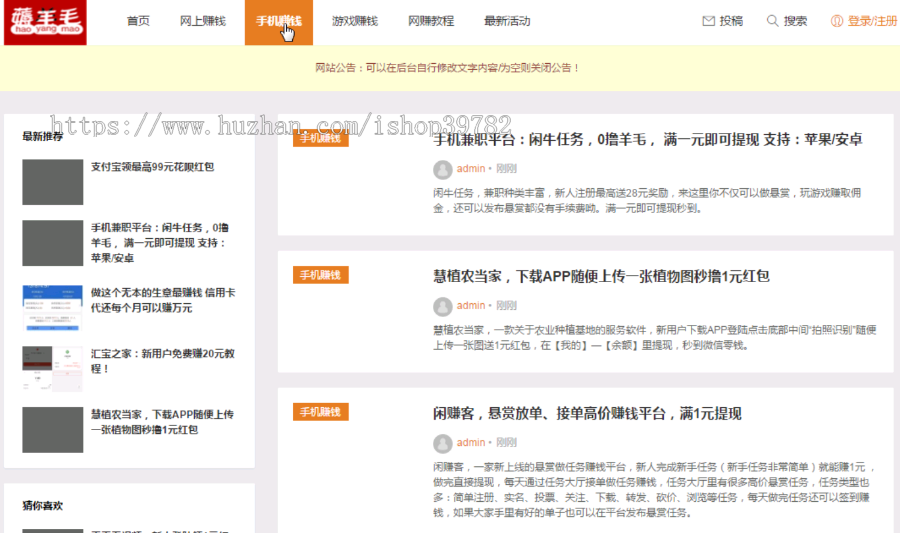The height and width of the screenshot is (533, 900).
Task: Click the user icon beside 登录/注册
Action: click(x=837, y=21)
